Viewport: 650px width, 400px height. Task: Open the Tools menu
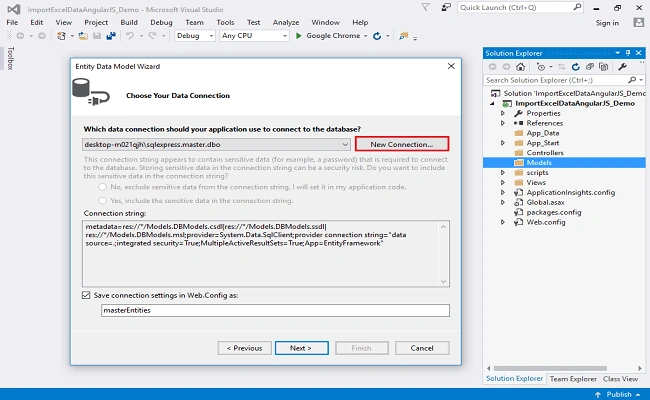tap(225, 22)
